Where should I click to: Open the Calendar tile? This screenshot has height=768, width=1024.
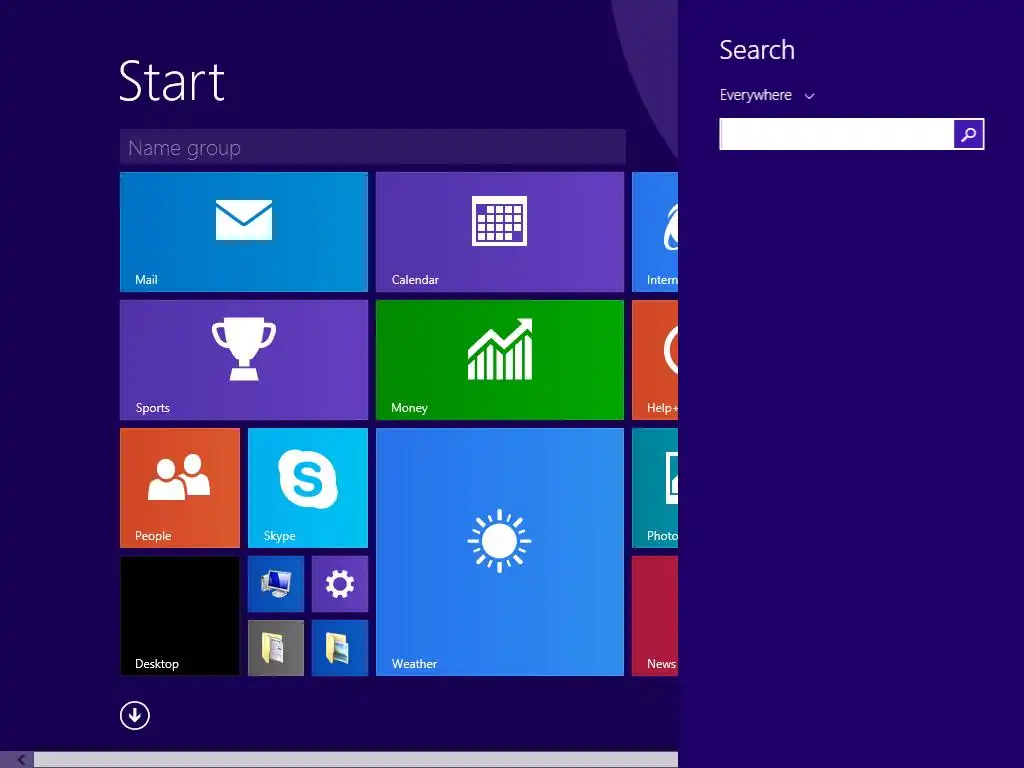click(x=500, y=232)
